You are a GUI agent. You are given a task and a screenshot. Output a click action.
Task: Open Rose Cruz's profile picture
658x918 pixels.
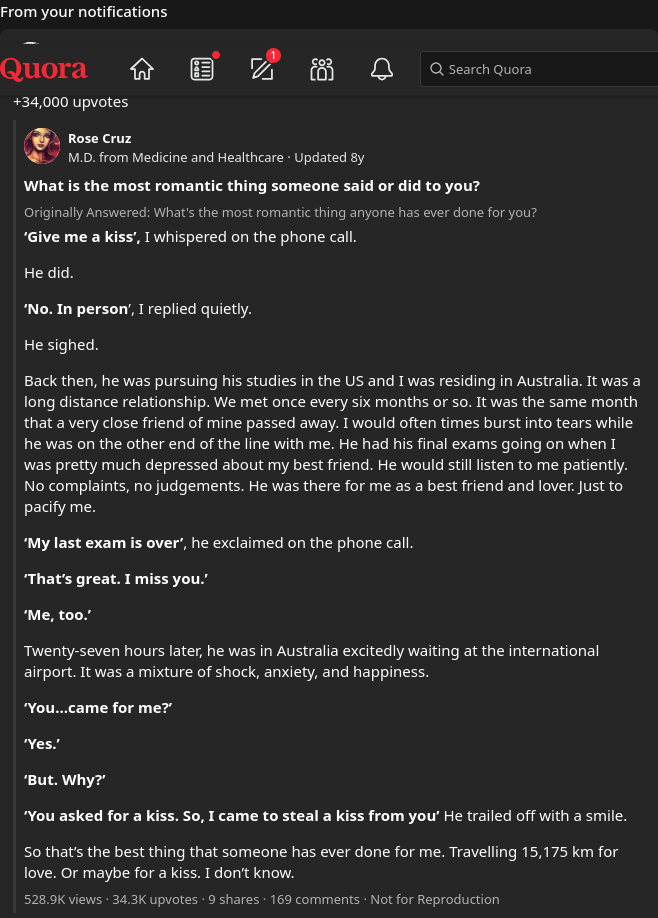(42, 146)
